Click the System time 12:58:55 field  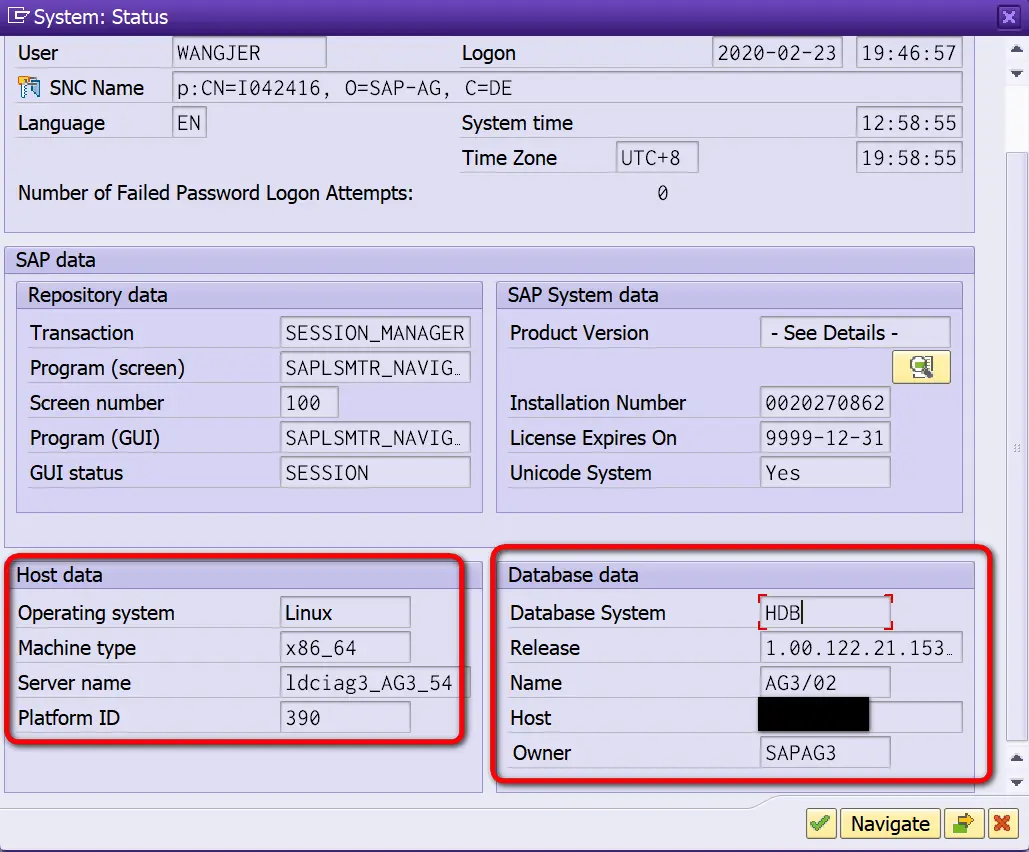(909, 123)
